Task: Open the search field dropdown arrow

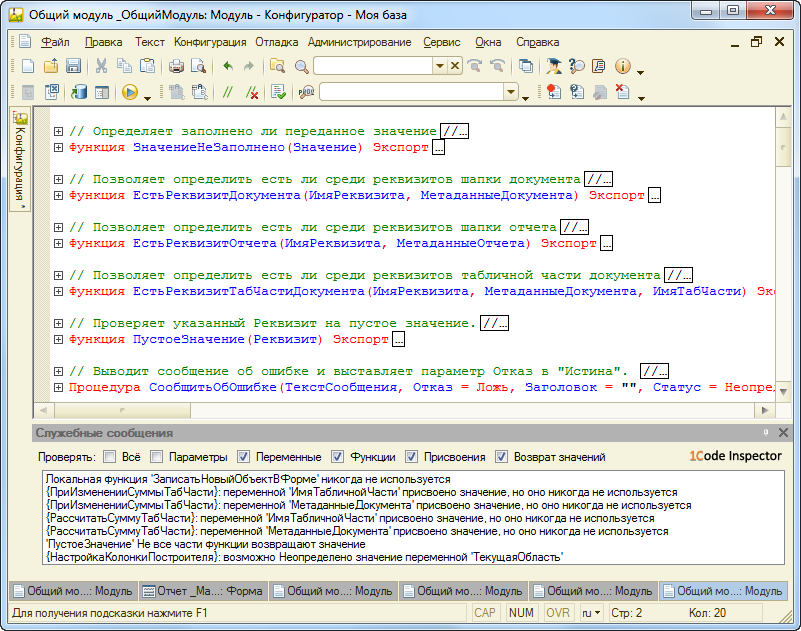Action: pos(438,67)
